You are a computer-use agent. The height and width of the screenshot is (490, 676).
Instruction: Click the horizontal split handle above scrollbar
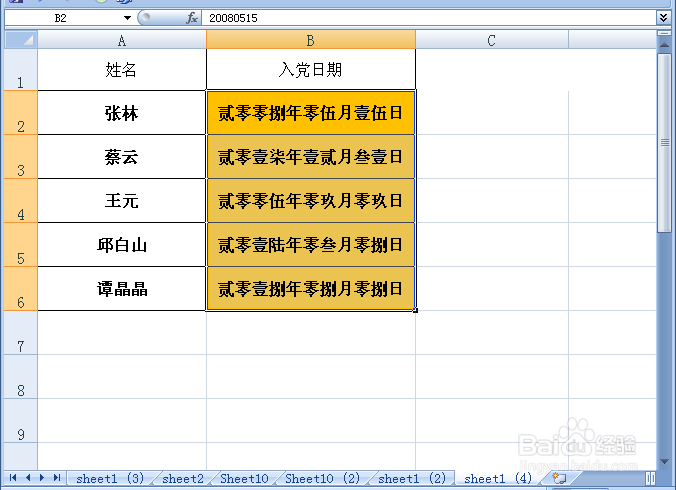tap(664, 33)
